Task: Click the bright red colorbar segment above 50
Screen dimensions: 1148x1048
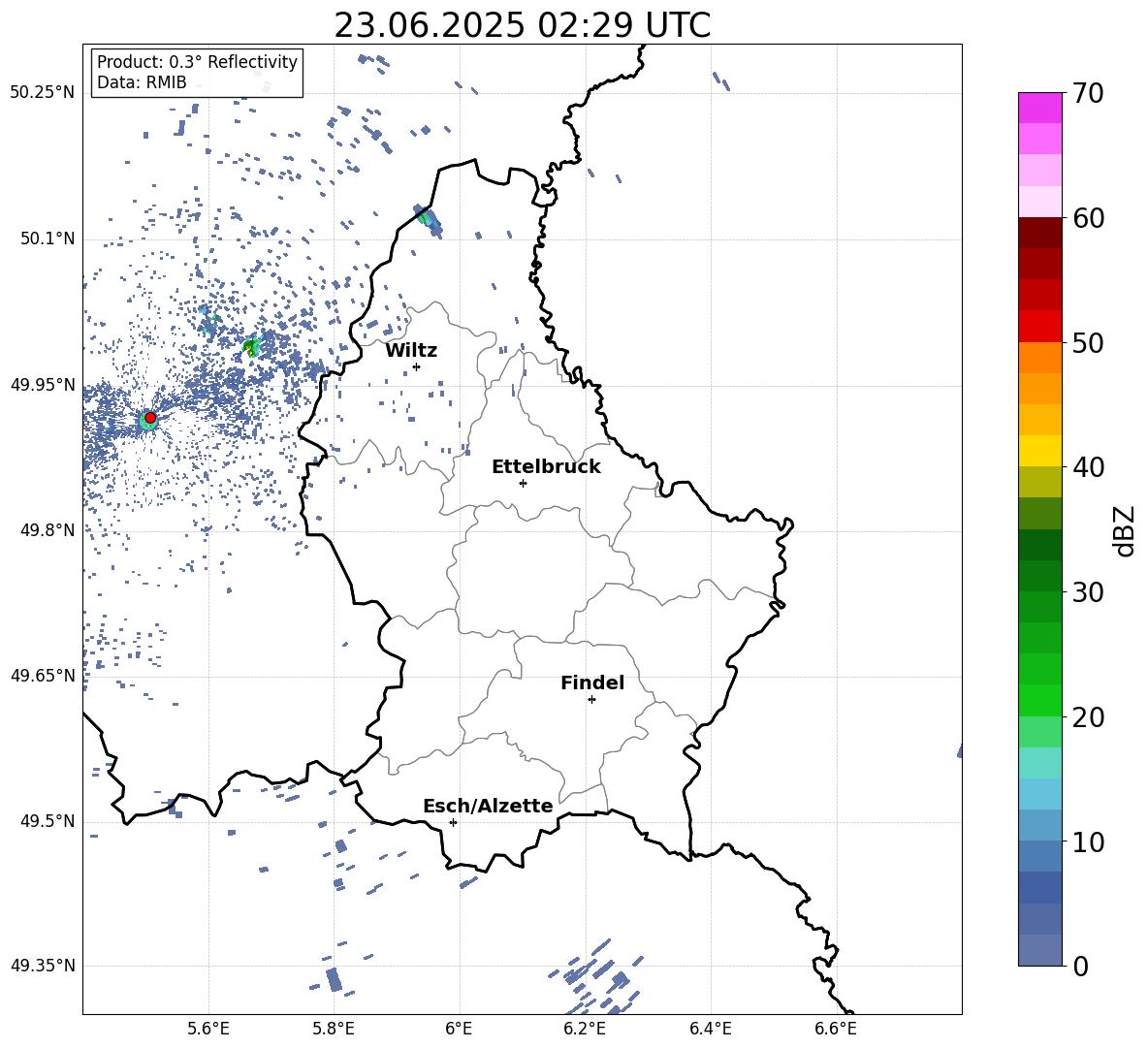Action: [1039, 326]
